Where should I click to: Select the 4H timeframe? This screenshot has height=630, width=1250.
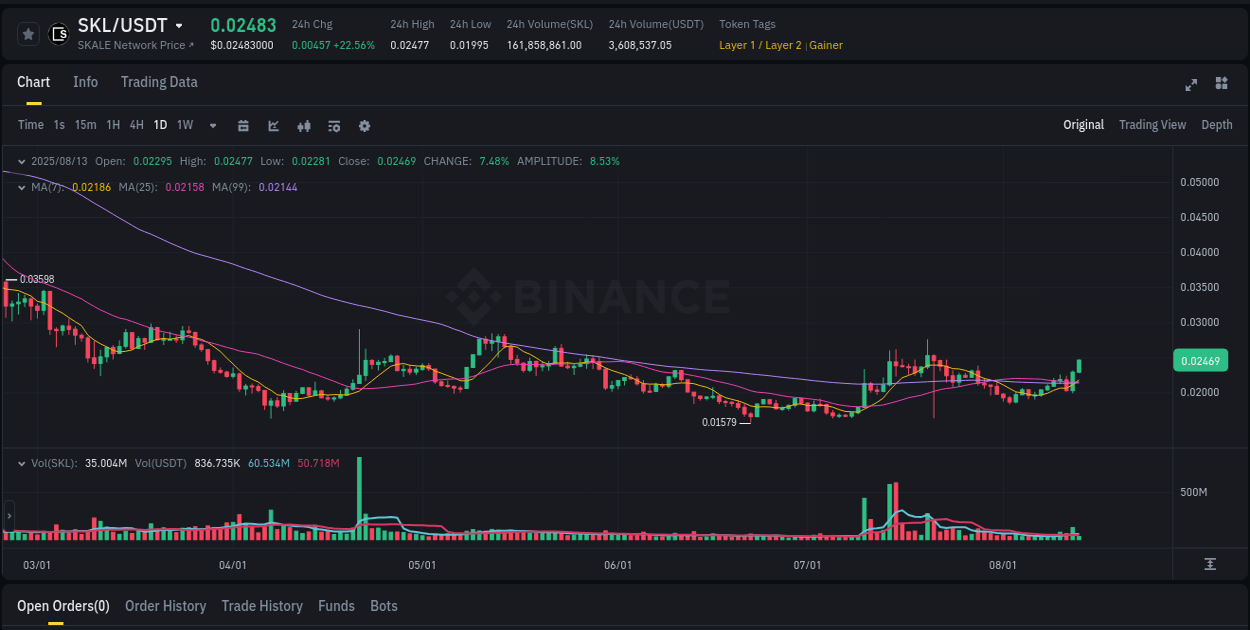pos(136,125)
